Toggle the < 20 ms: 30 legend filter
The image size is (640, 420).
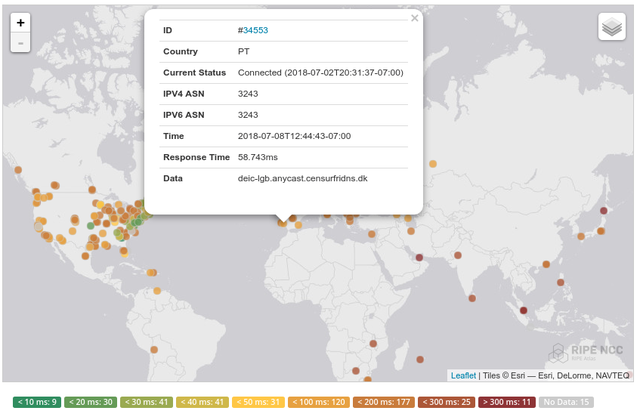tap(91, 402)
